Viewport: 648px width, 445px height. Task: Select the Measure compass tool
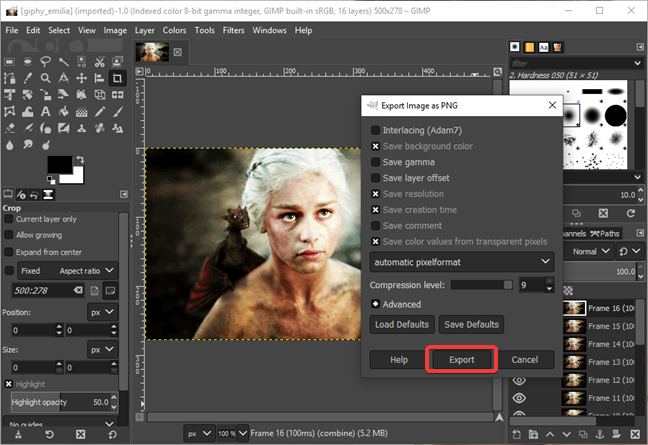64,78
